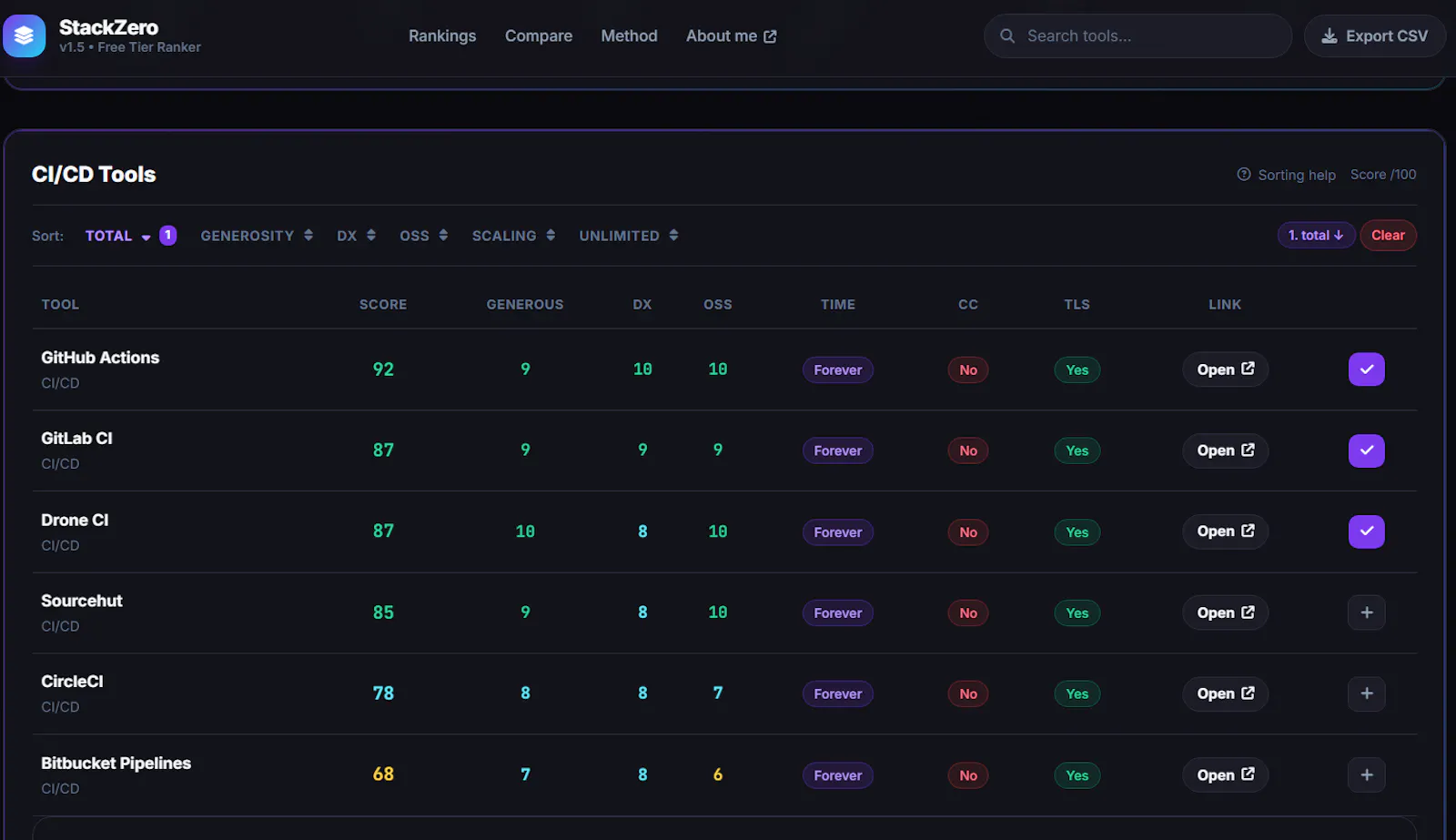Sort by UNLIMITED
Viewport: 1456px width, 840px height.
point(629,236)
